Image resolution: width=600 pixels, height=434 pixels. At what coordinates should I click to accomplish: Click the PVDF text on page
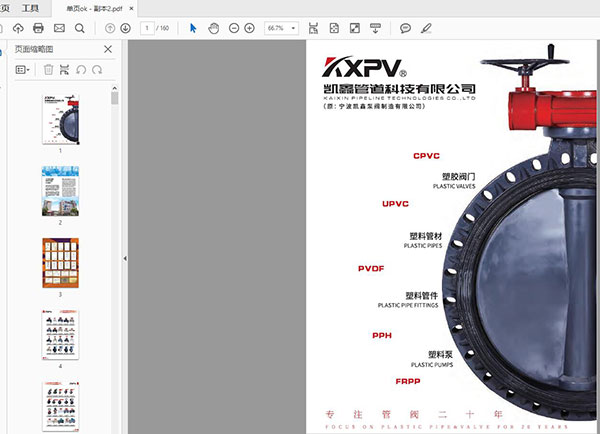(x=371, y=269)
